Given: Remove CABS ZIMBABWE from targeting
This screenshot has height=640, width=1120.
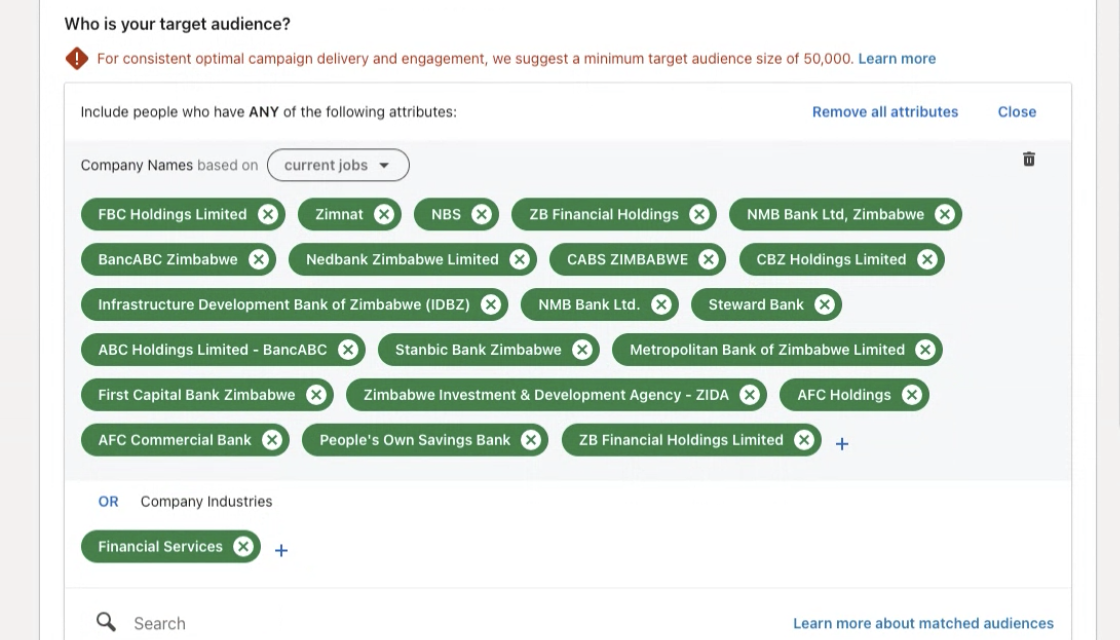Looking at the screenshot, I should click(x=709, y=260).
